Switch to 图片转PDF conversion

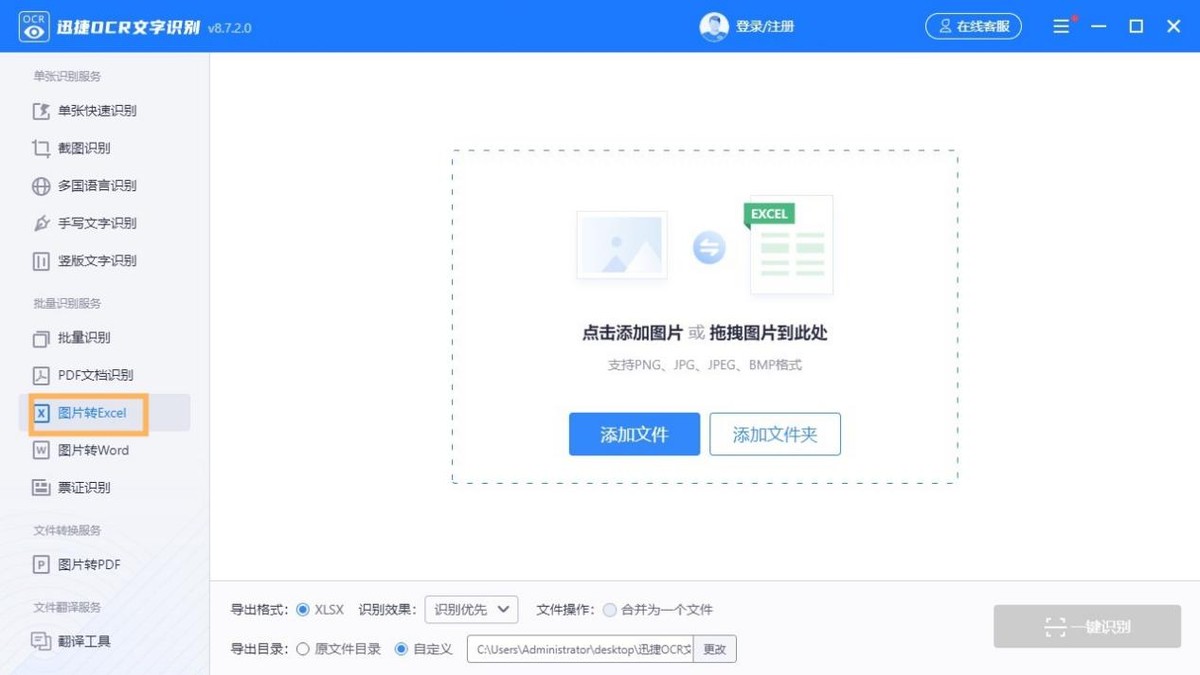pos(80,564)
